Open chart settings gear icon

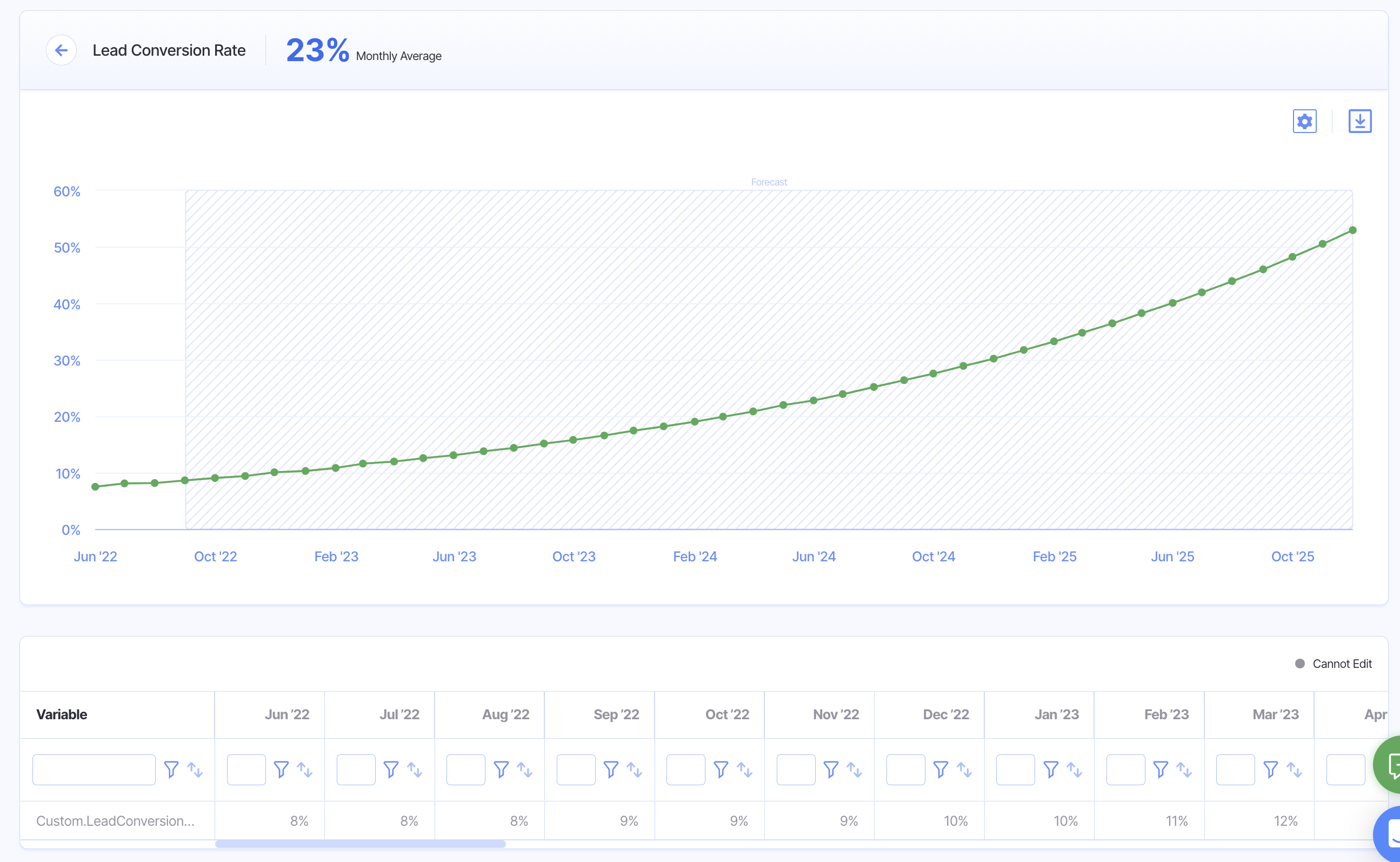pyautogui.click(x=1304, y=122)
